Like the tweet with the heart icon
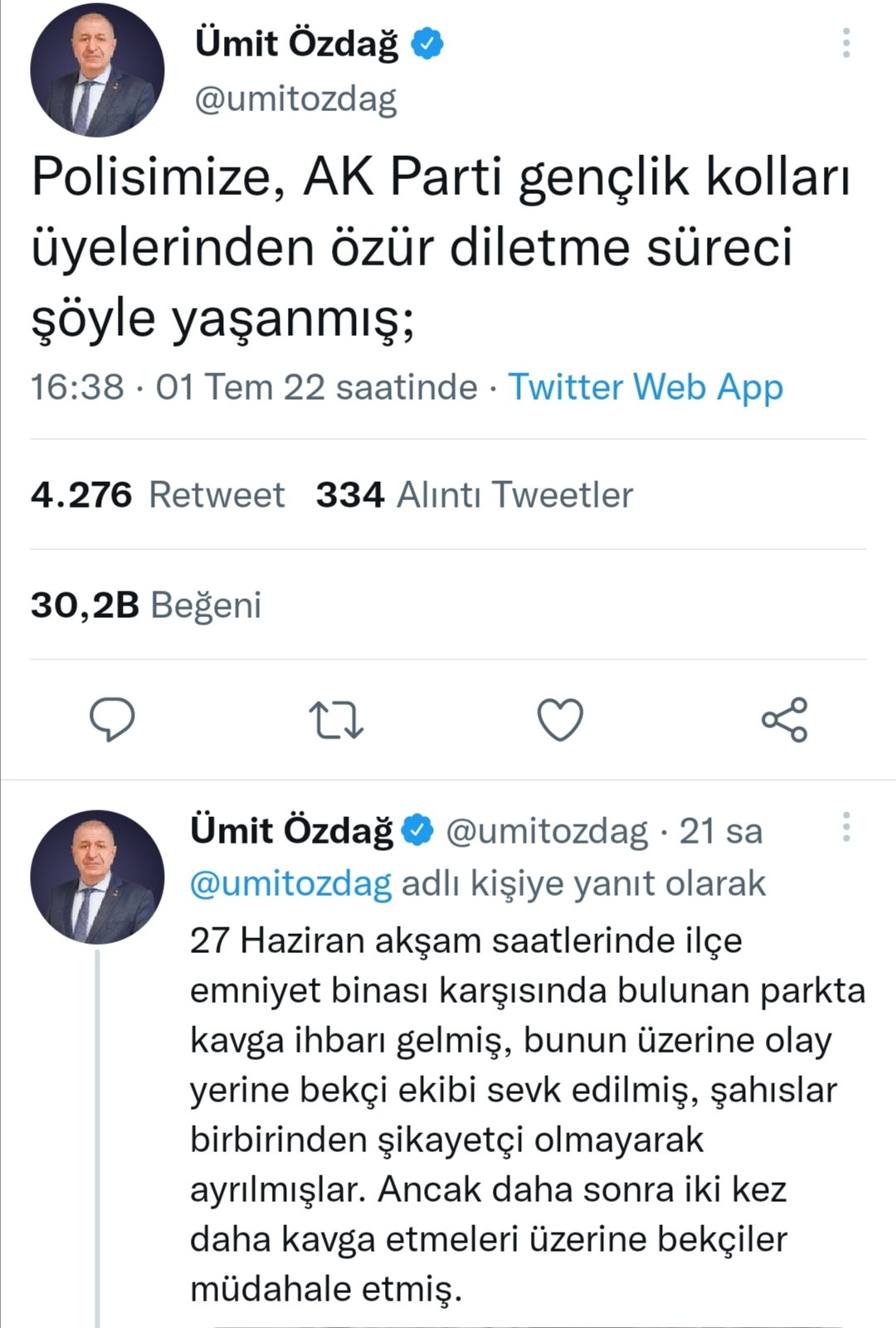The image size is (896, 1328). [560, 719]
